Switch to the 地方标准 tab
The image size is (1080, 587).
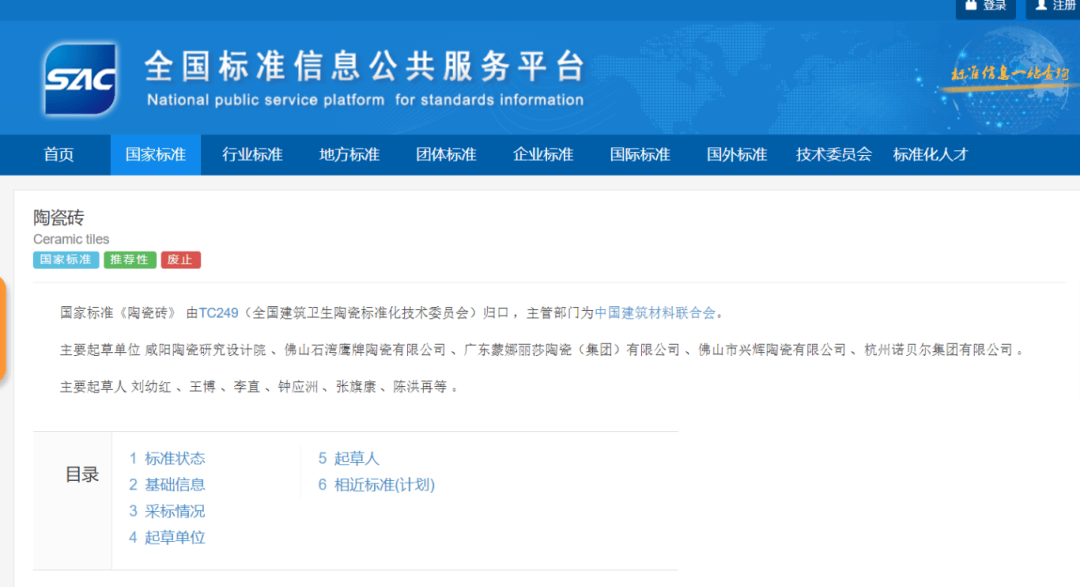[347, 155]
